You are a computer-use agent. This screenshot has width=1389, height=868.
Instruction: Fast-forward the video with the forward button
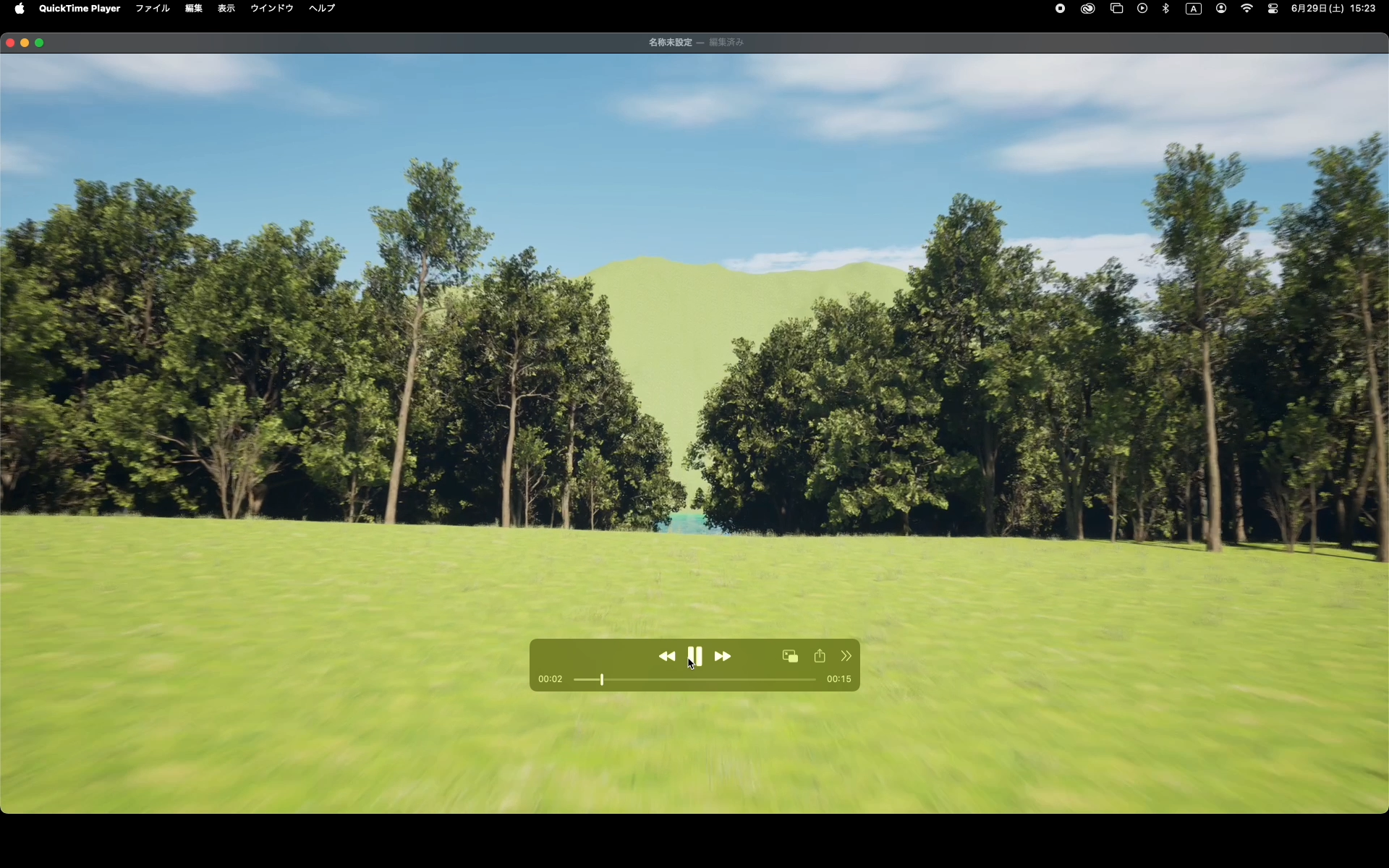click(722, 656)
